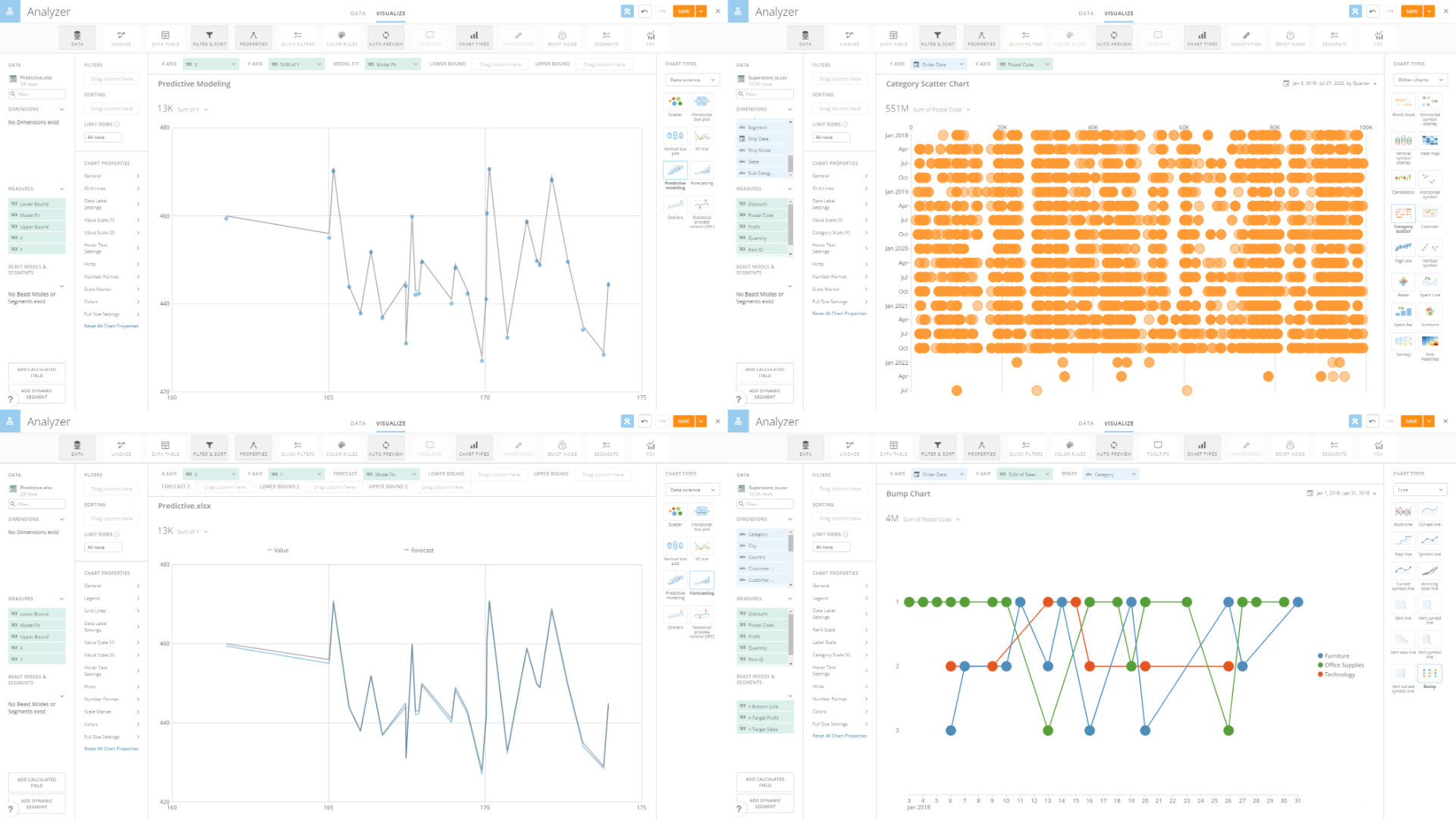Viewport: 1456px width, 820px height.
Task: Collapse Dimensions section in Category Scatter window
Action: point(789,109)
